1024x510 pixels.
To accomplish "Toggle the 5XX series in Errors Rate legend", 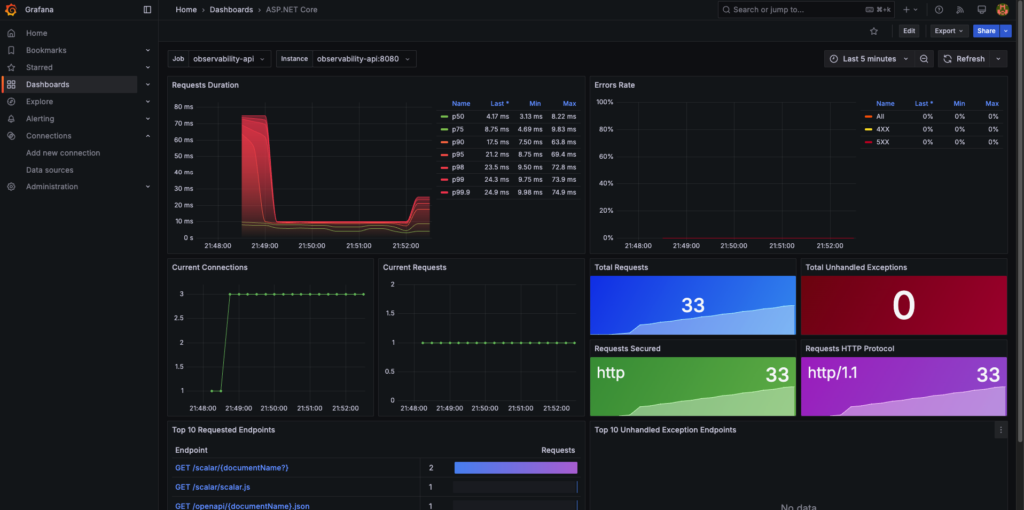I will [885, 142].
